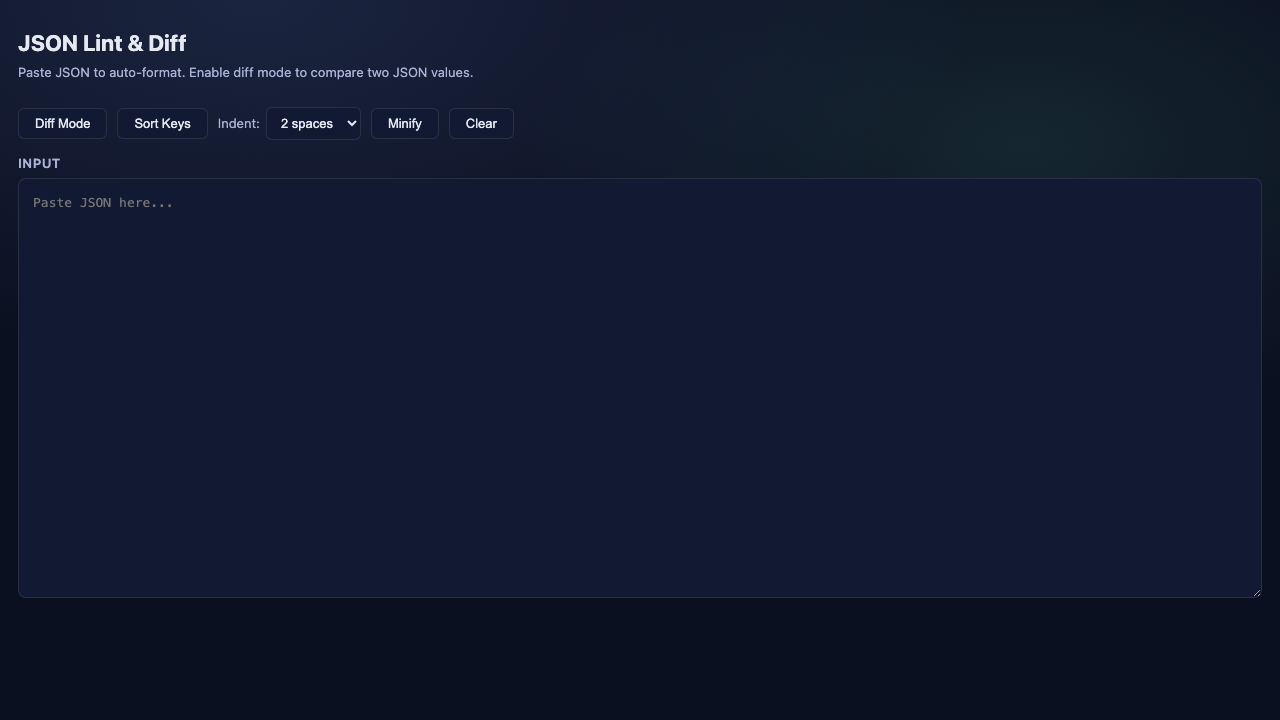Open the Indent spacing dropdown
The height and width of the screenshot is (720, 1280).
point(313,124)
